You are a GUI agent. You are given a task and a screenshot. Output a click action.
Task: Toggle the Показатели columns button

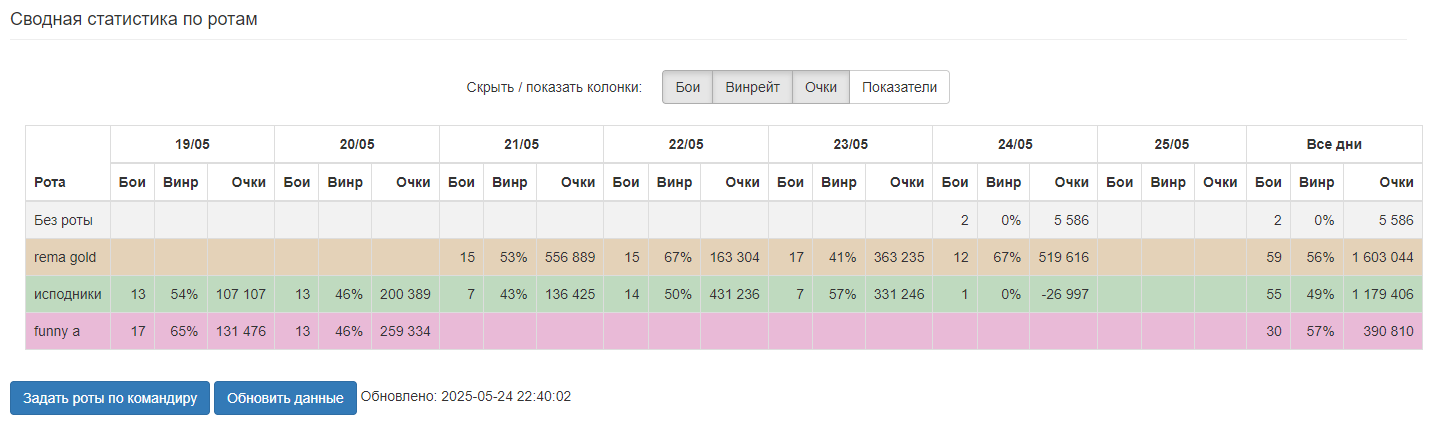(899, 87)
